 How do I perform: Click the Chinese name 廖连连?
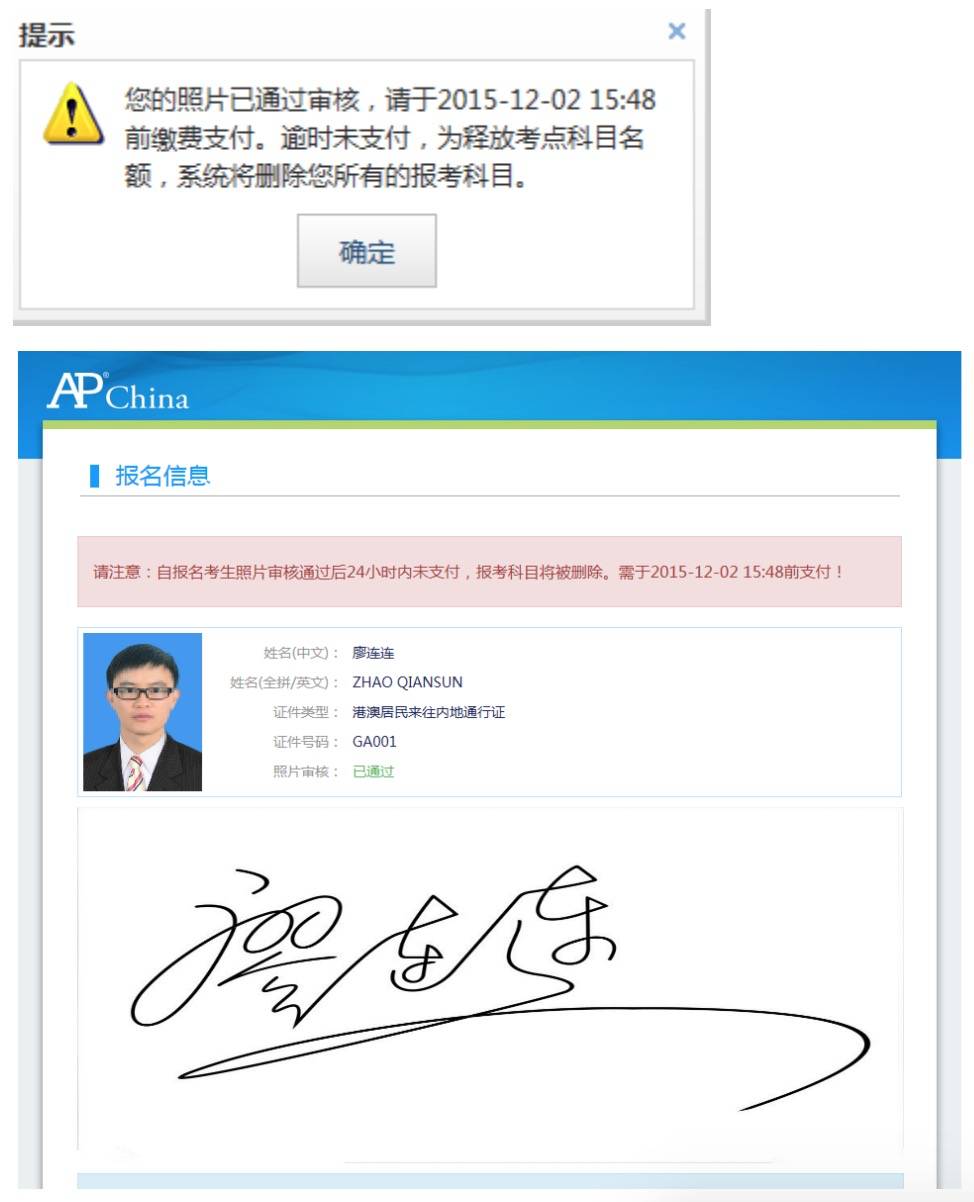coord(373,653)
